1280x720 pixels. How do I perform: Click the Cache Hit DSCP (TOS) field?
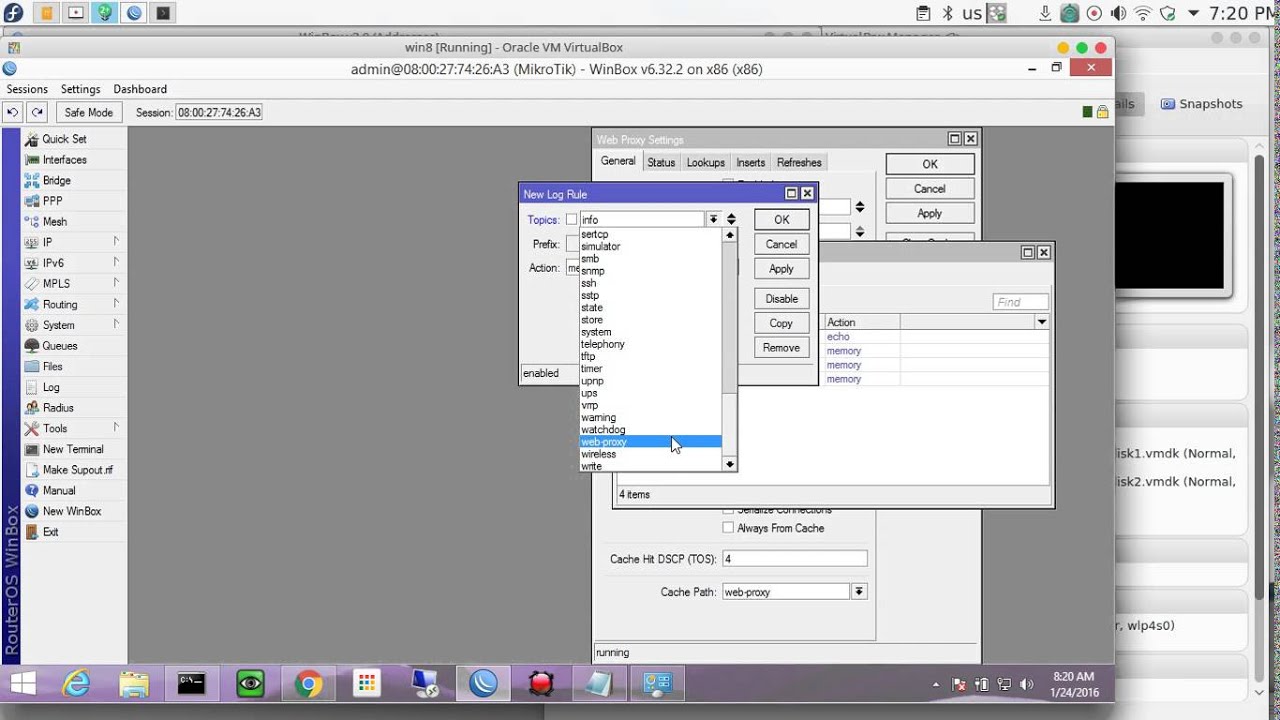pyautogui.click(x=794, y=559)
